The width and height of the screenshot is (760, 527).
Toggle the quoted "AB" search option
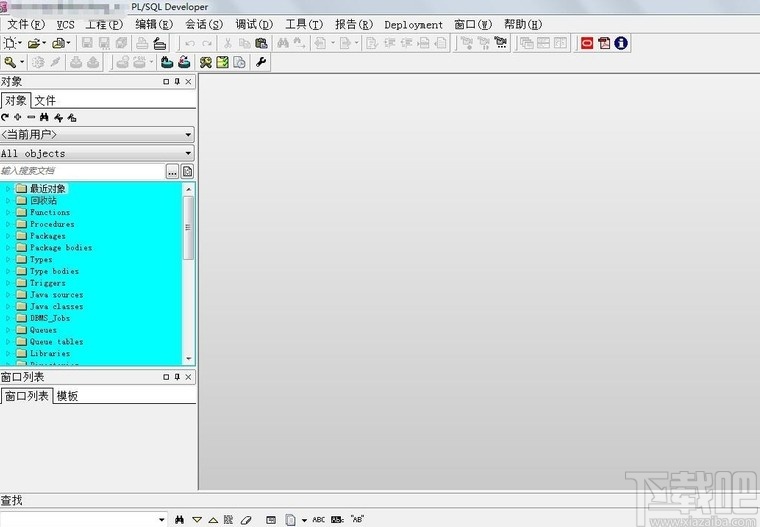click(357, 519)
